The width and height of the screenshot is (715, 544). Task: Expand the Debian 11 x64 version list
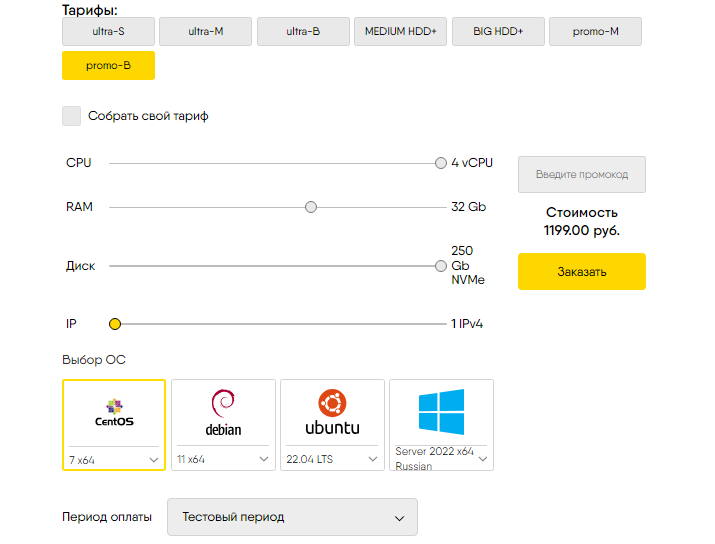[223, 459]
